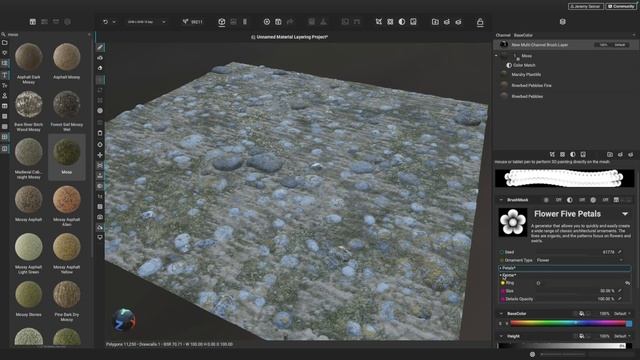Click the Community button
This screenshot has width=640, height=360.
click(x=620, y=7)
